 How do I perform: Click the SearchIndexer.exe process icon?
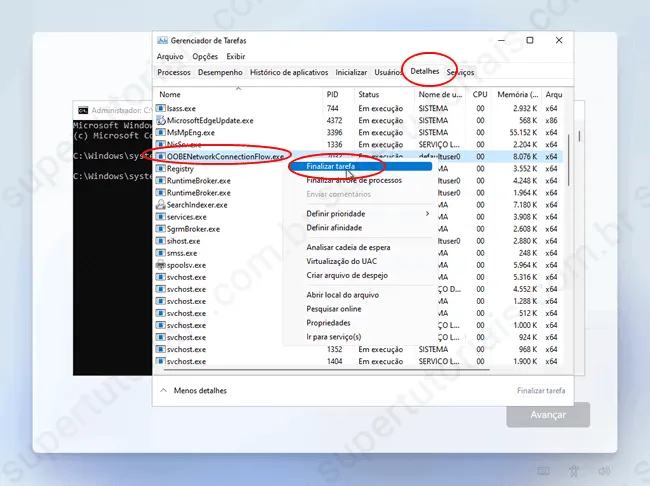[x=160, y=204]
